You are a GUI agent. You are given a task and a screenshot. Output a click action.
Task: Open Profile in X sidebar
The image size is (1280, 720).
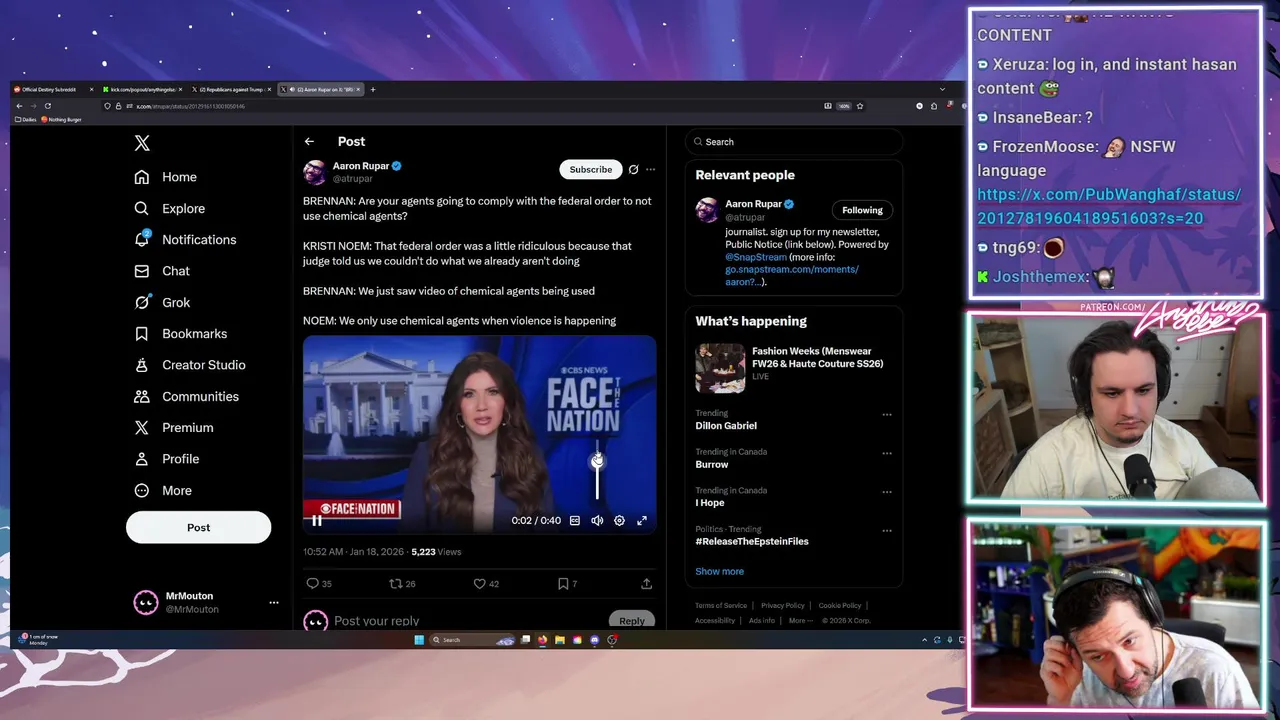(x=167, y=459)
